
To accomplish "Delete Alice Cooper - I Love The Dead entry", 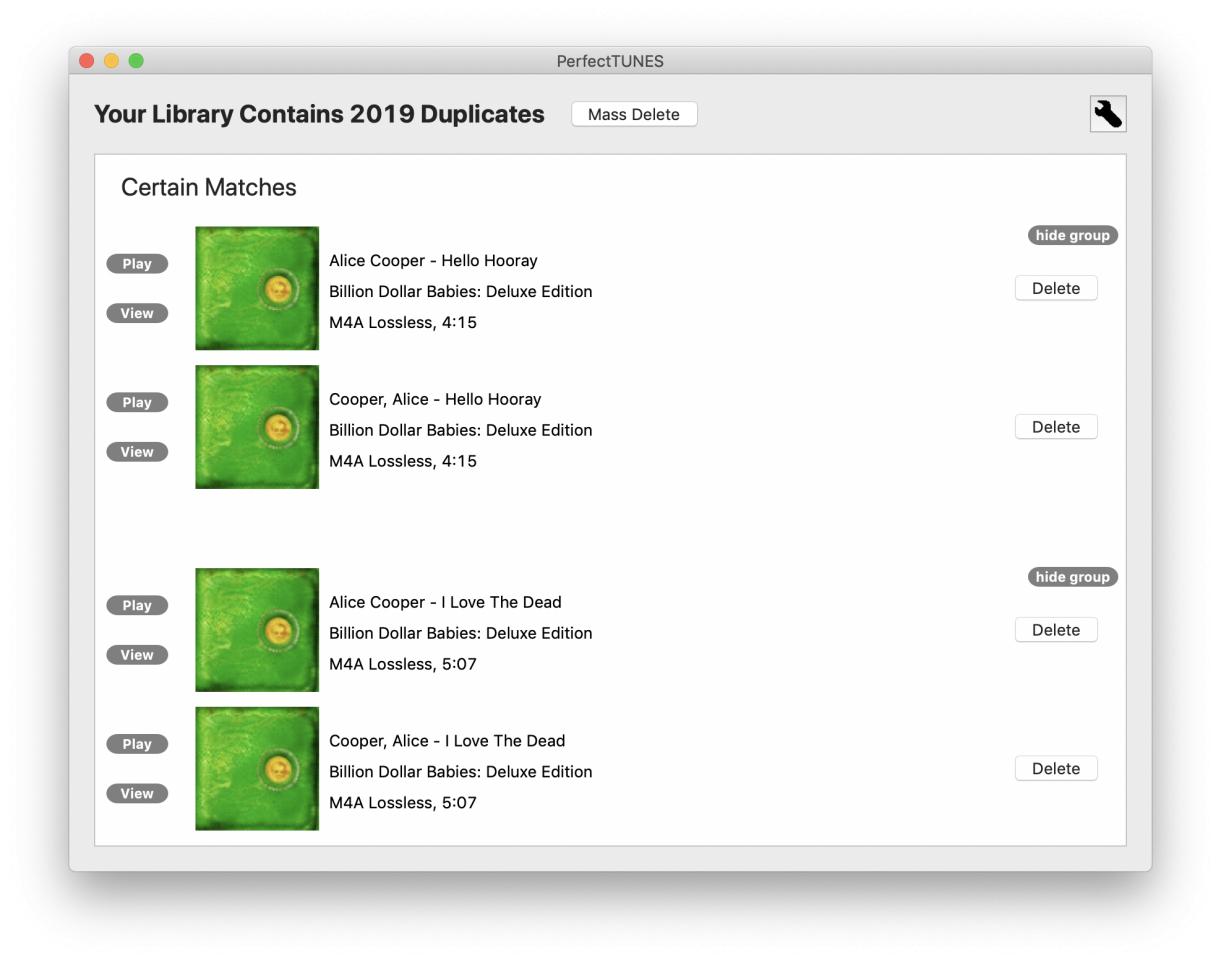I will [x=1055, y=630].
